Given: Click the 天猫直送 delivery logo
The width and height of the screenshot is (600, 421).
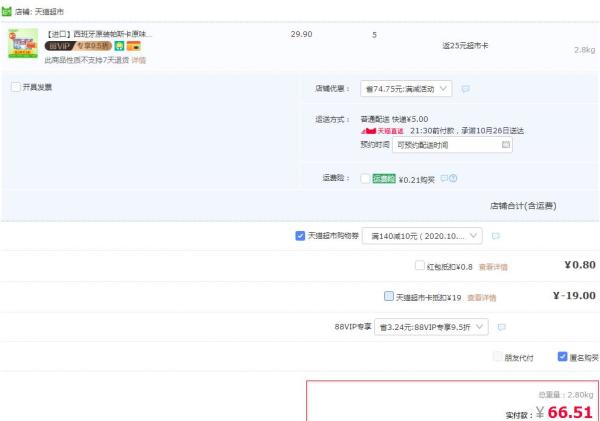Looking at the screenshot, I should (382, 131).
